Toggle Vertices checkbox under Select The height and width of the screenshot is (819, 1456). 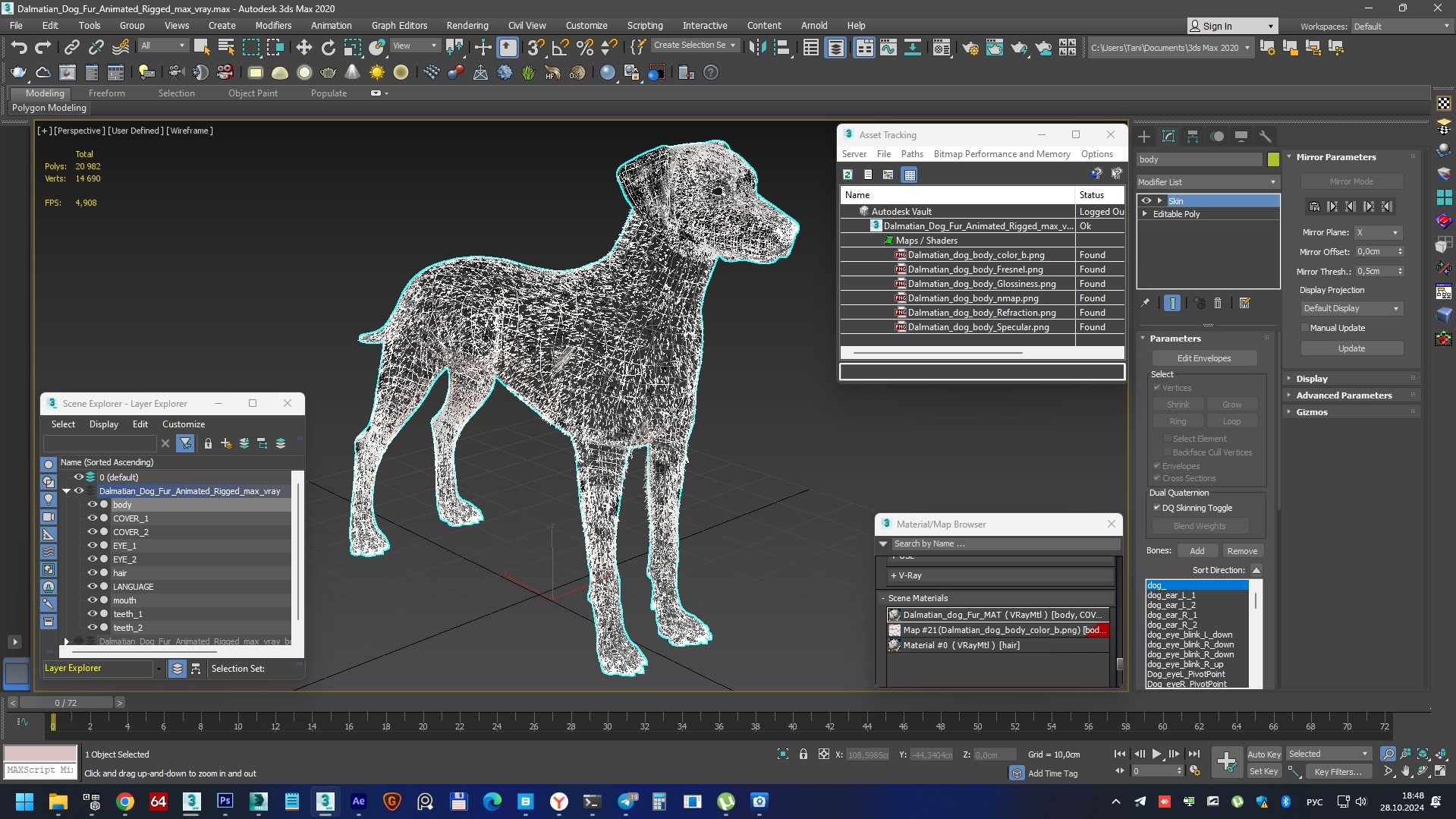[1157, 388]
